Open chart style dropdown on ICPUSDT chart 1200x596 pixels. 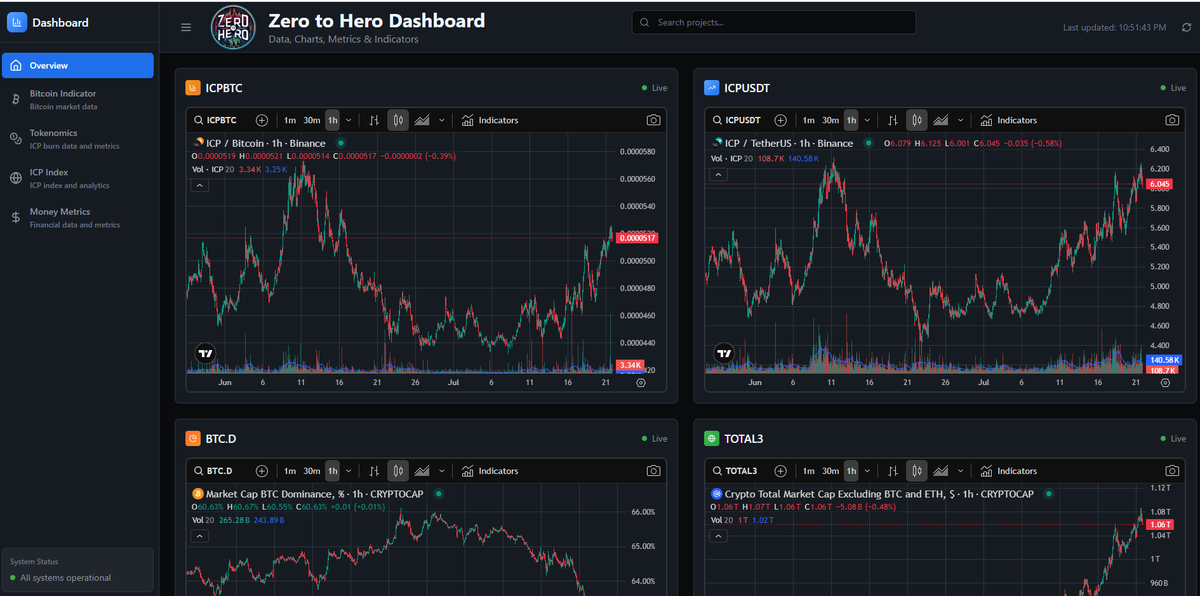coord(961,120)
